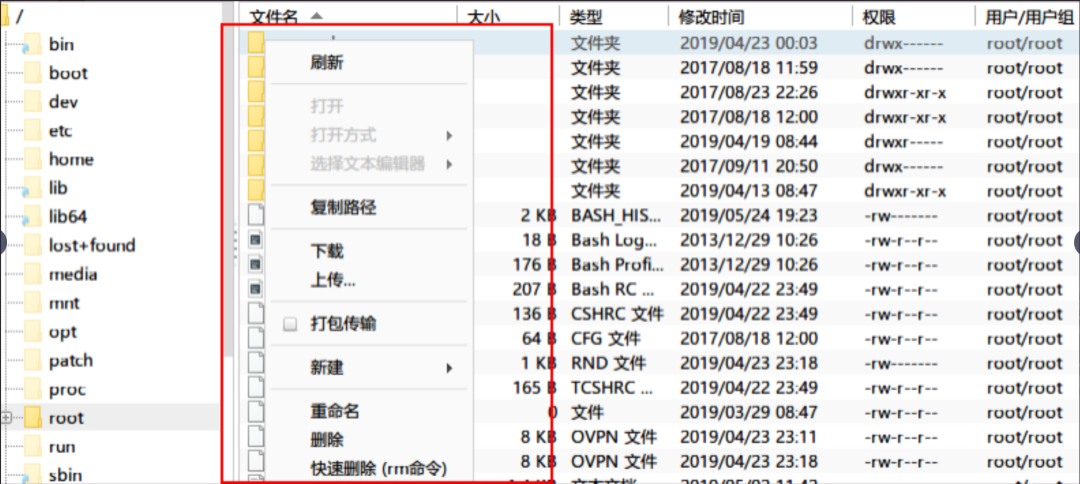Viewport: 1080px width, 484px height.
Task: Click the etc folder icon in tree
Action: click(32, 130)
